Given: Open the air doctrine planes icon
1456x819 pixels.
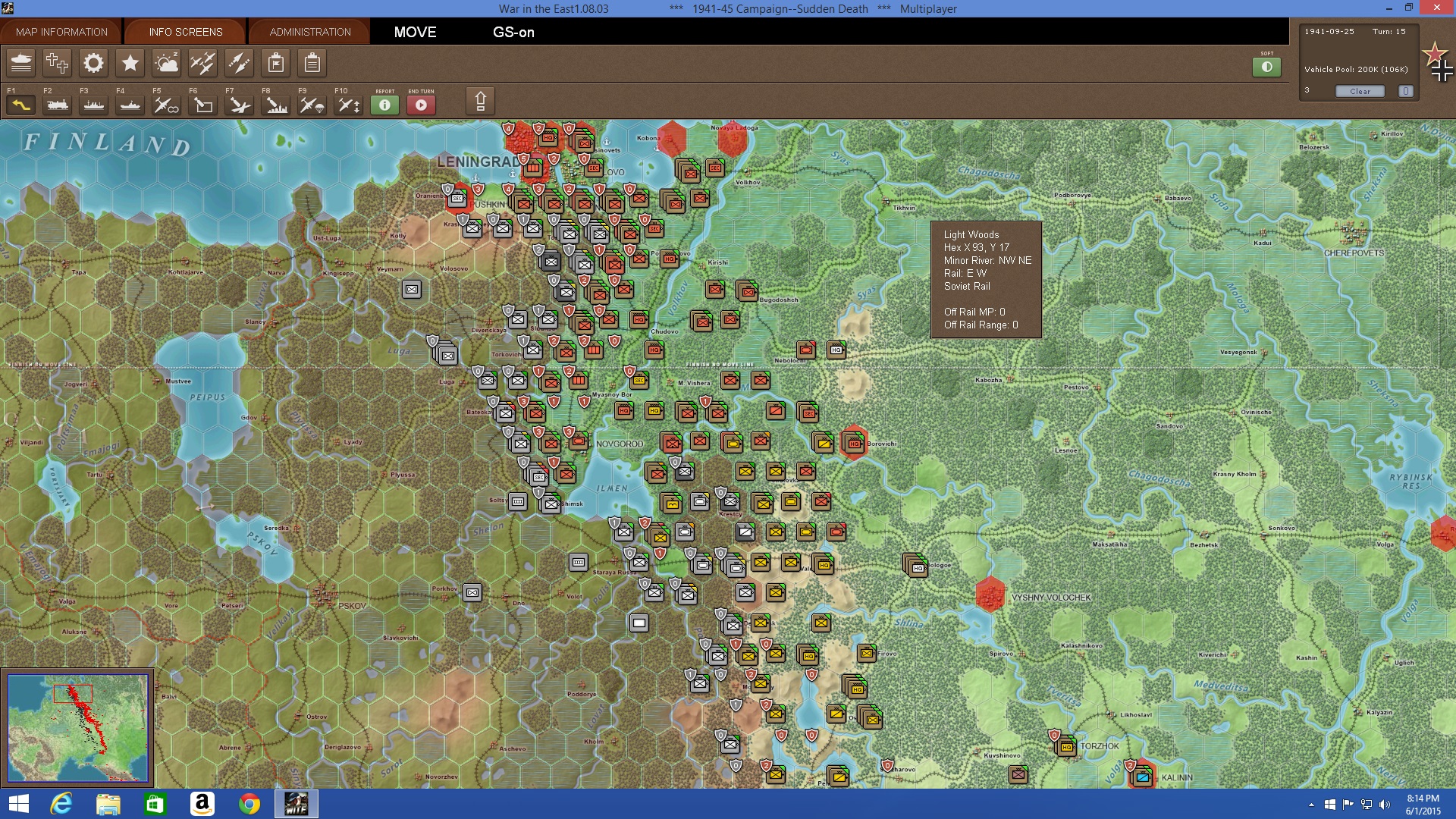Looking at the screenshot, I should click(202, 63).
